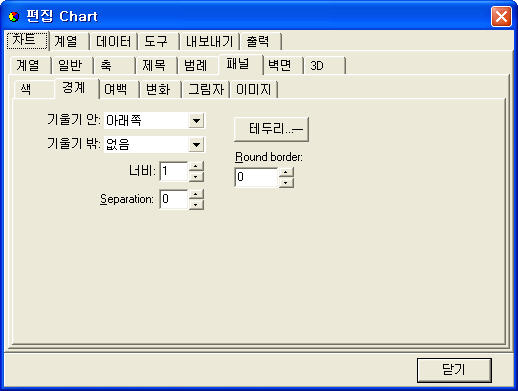Close the 편집 Chart dialog window

pyautogui.click(x=501, y=16)
